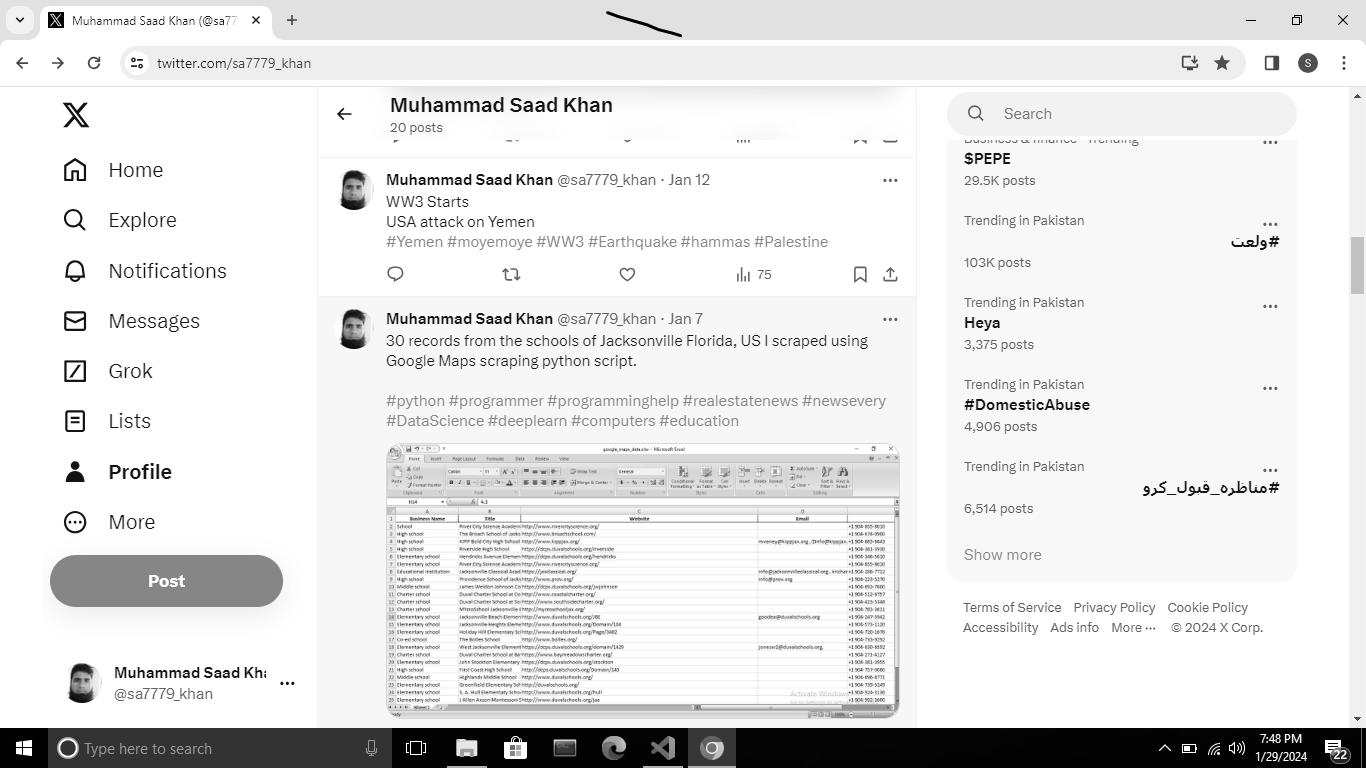1366x768 pixels.
Task: Open Ads info link
Action: (1074, 628)
